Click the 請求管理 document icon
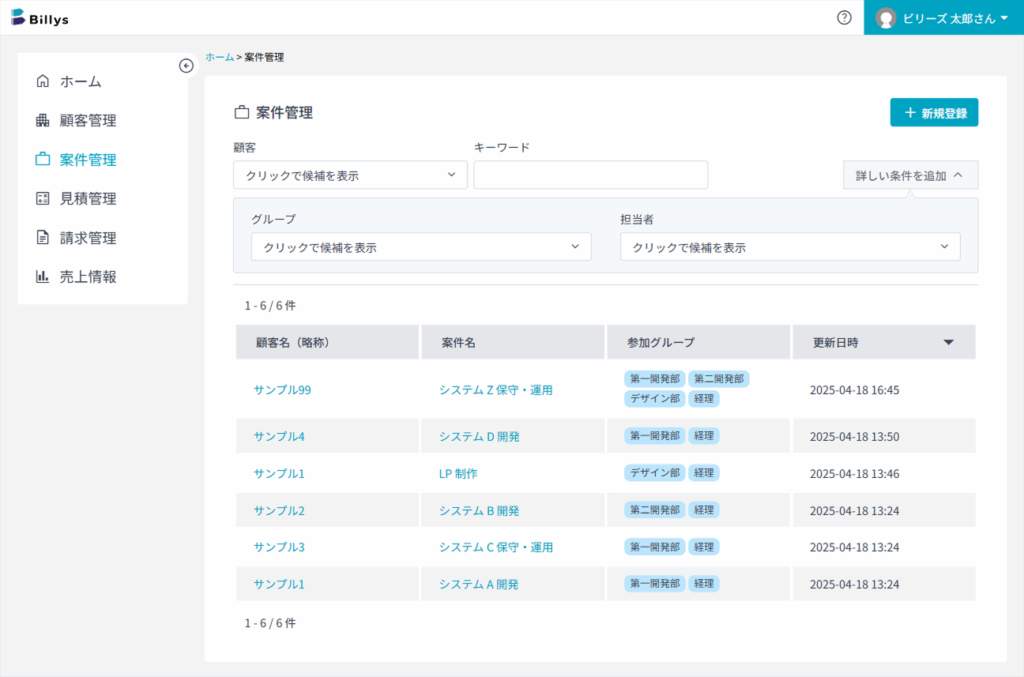1024x677 pixels. [x=42, y=238]
